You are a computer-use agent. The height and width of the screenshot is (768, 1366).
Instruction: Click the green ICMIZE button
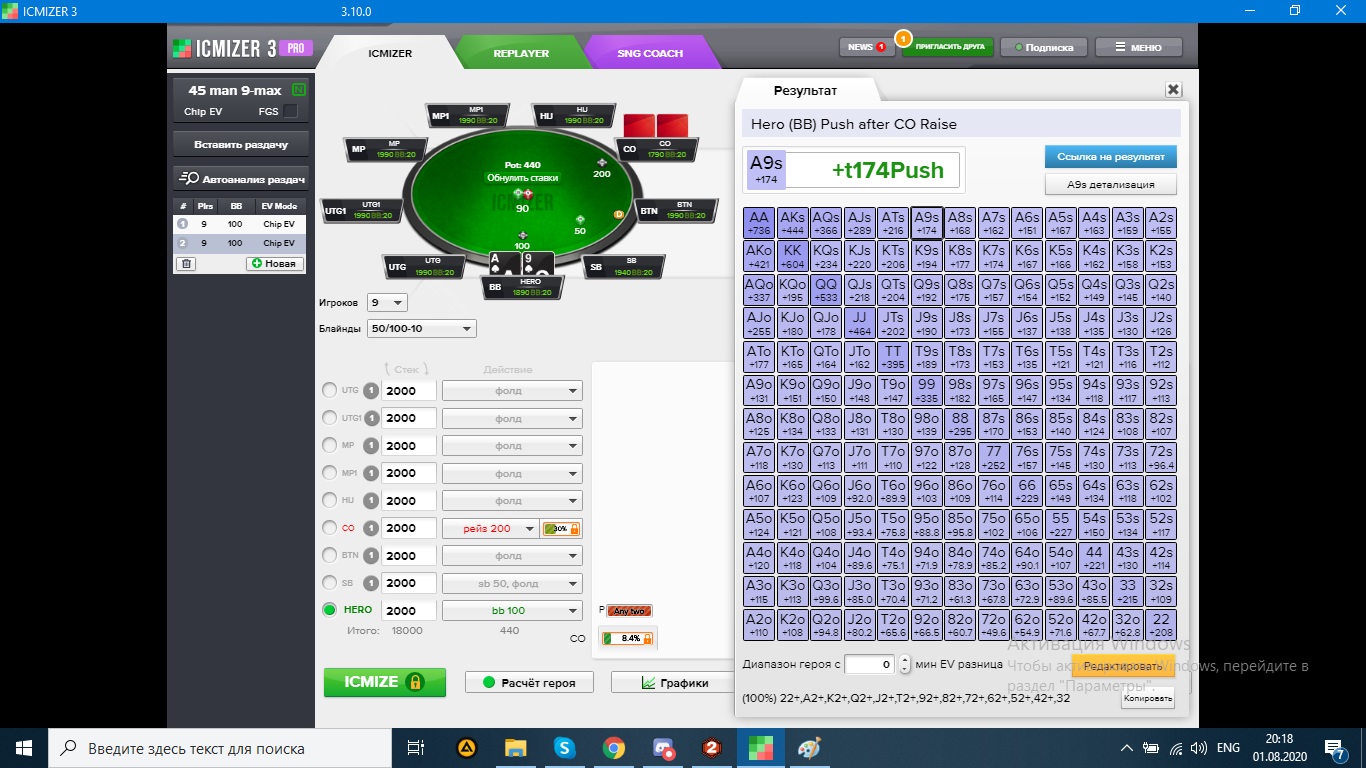(x=385, y=682)
